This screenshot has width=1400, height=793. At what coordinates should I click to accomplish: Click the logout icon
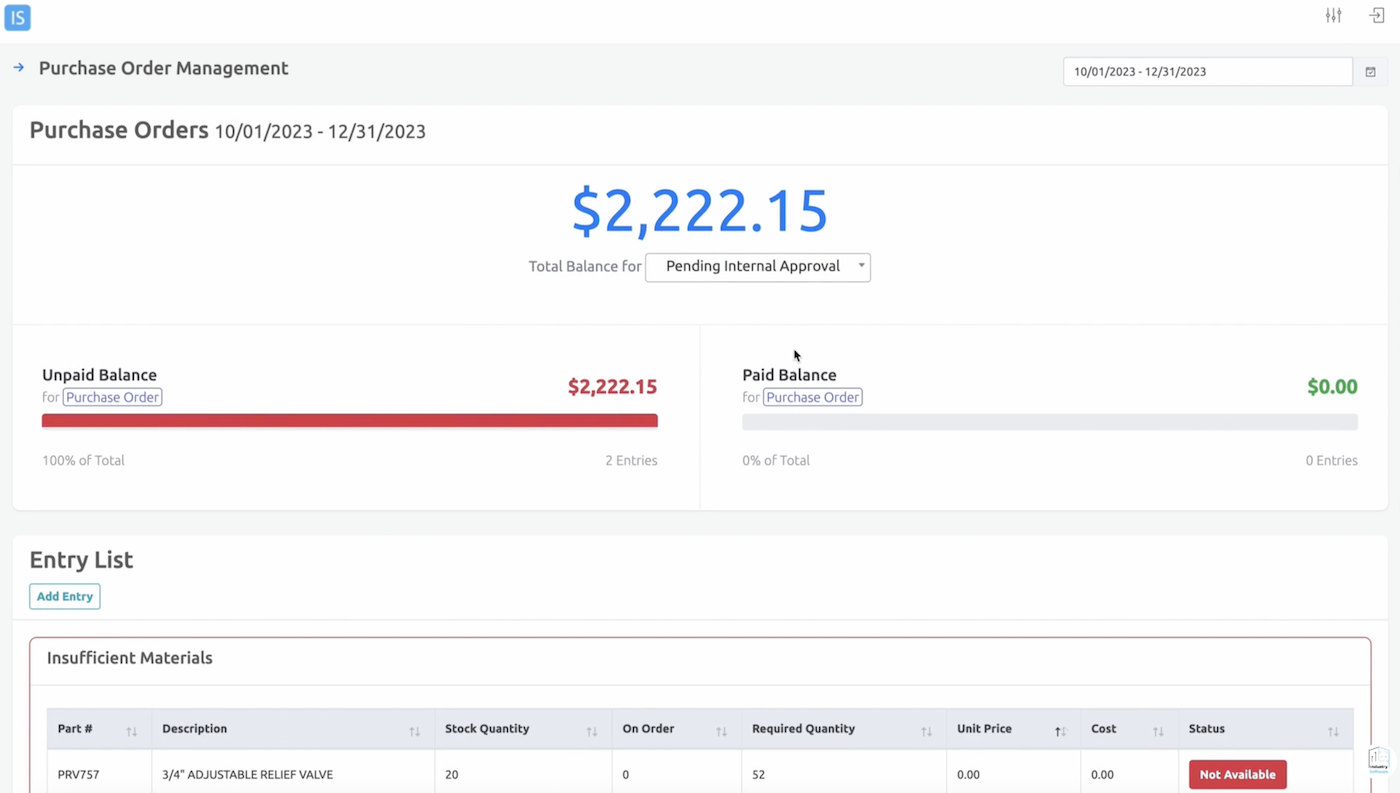1376,15
